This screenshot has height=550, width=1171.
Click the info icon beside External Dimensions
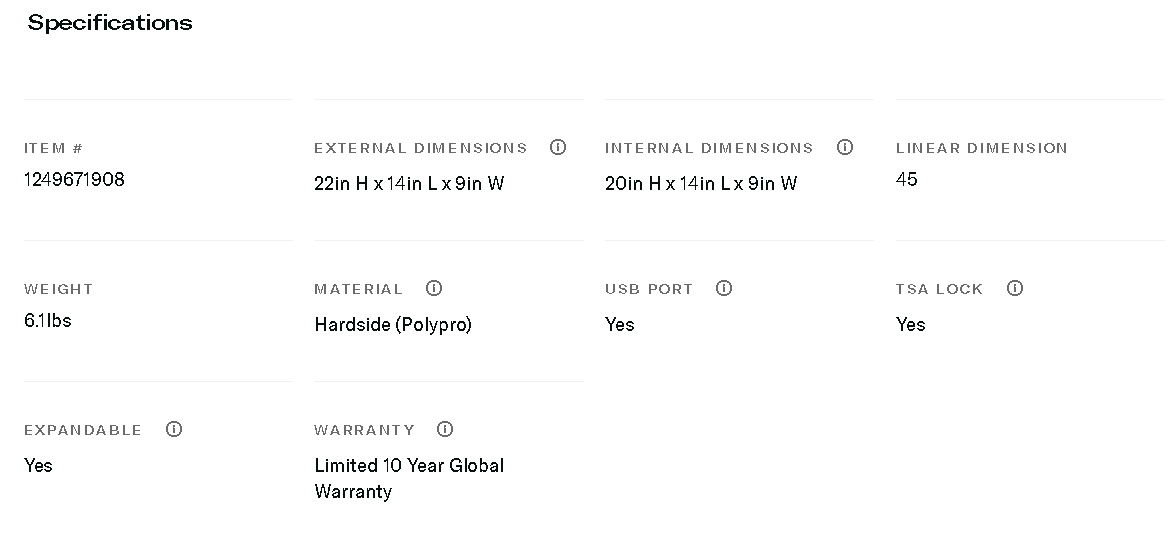(558, 147)
